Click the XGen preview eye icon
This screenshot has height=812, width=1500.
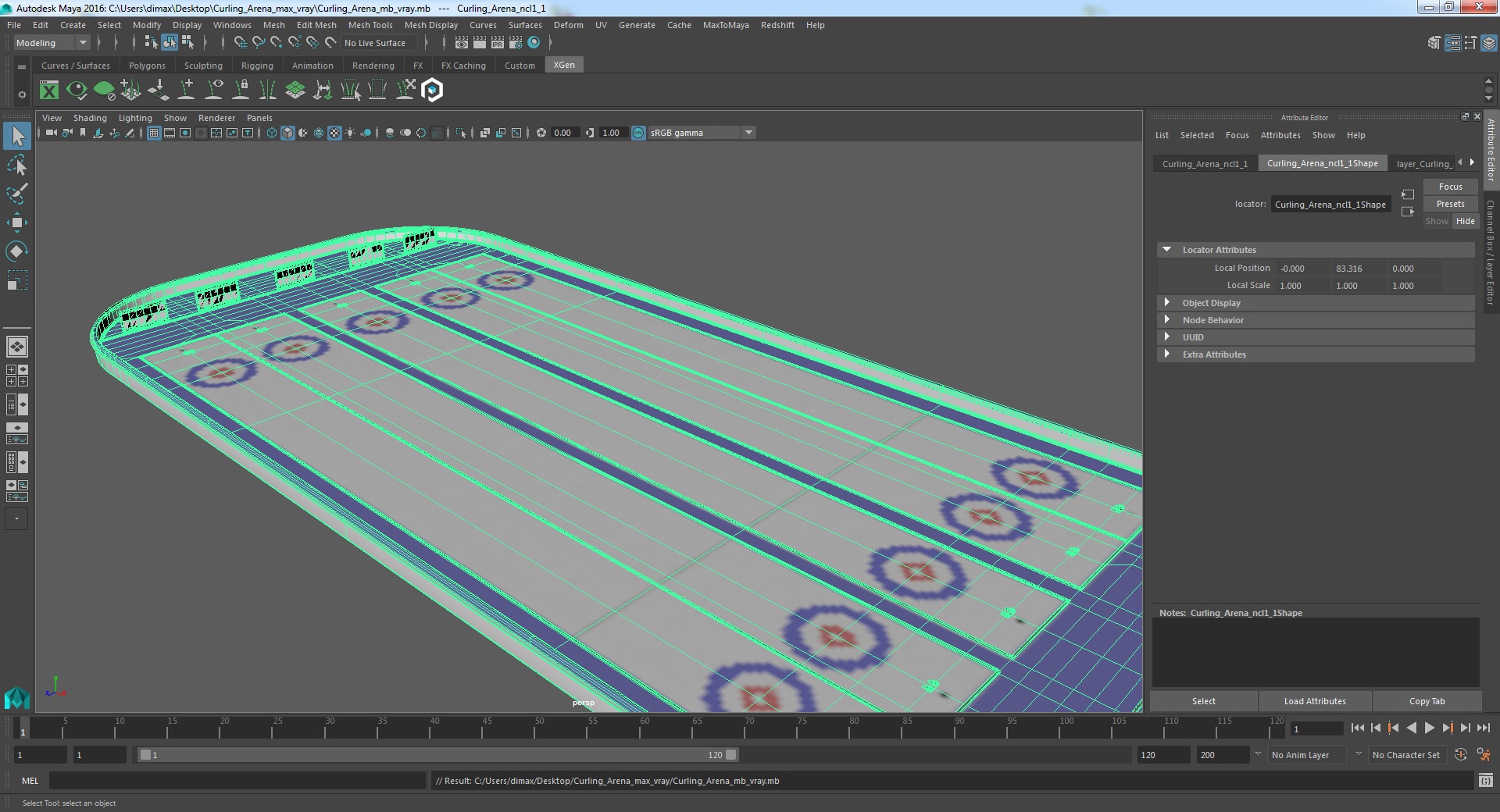tap(77, 91)
